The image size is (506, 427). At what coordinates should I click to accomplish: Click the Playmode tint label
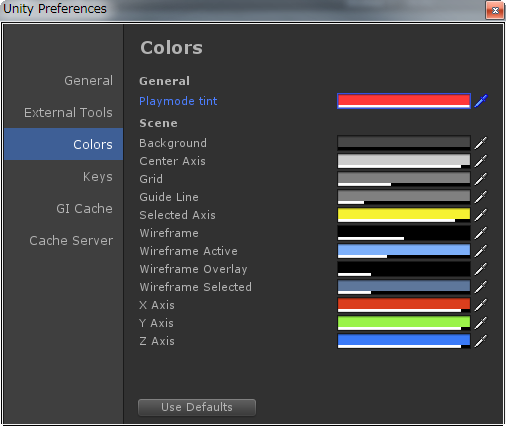pos(178,101)
